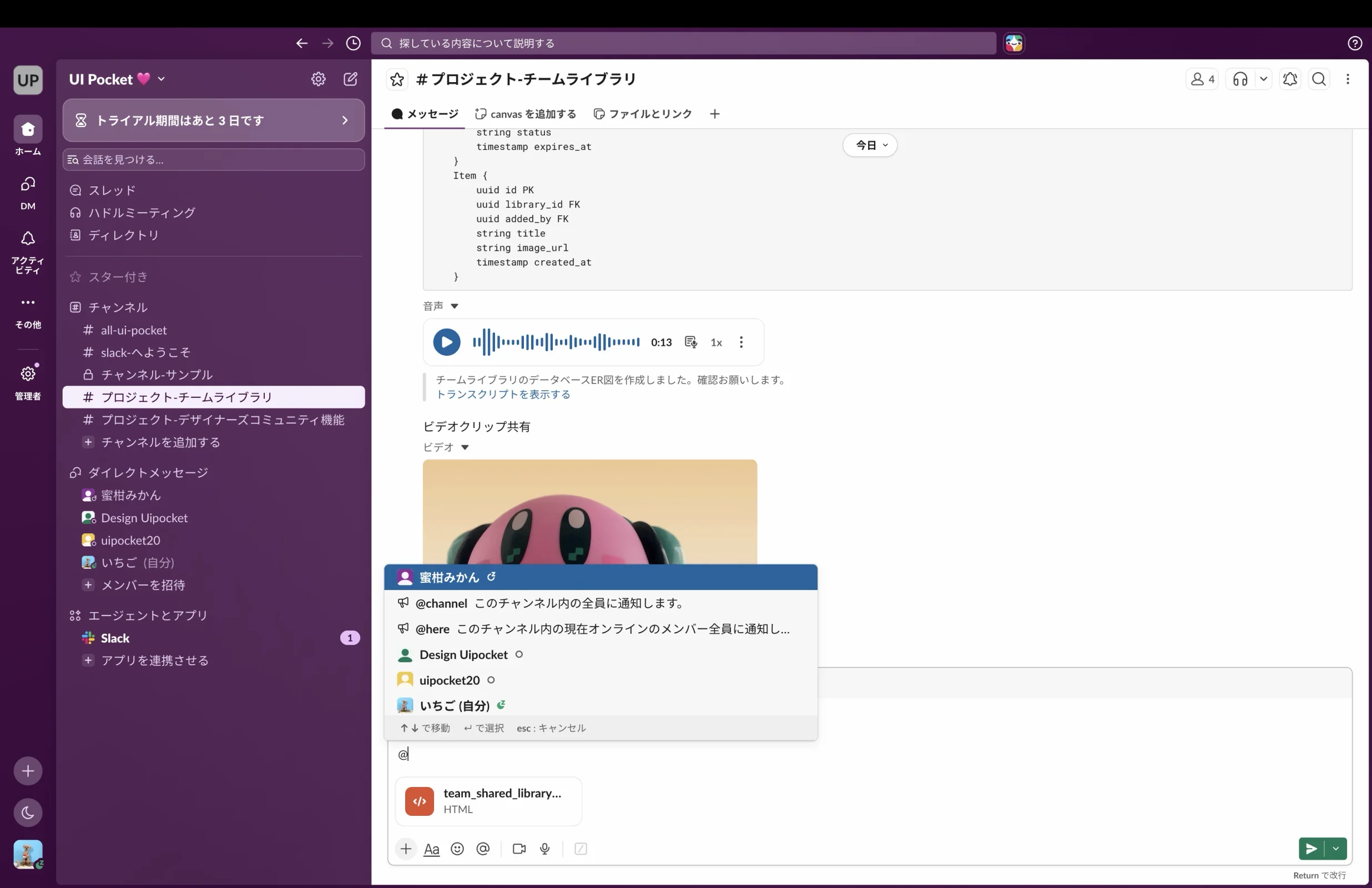
Task: Send the message now
Action: click(1311, 849)
